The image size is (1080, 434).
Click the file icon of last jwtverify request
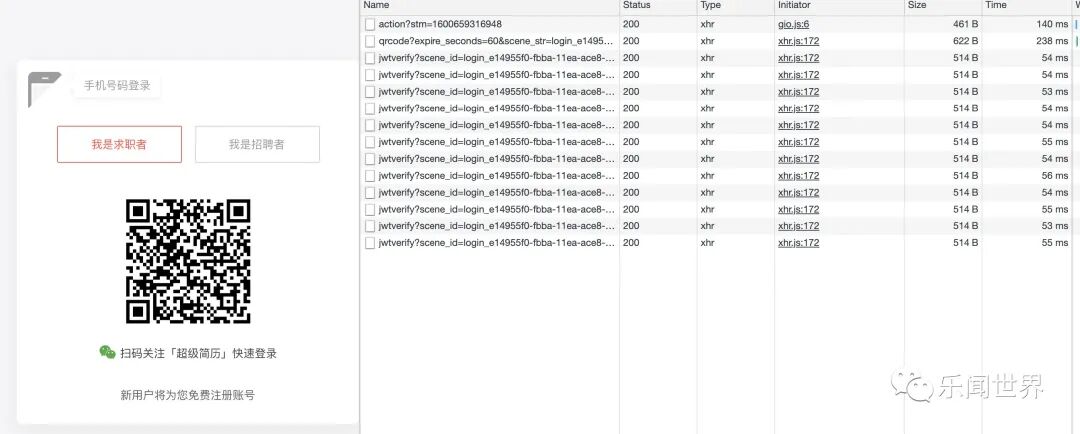[370, 242]
